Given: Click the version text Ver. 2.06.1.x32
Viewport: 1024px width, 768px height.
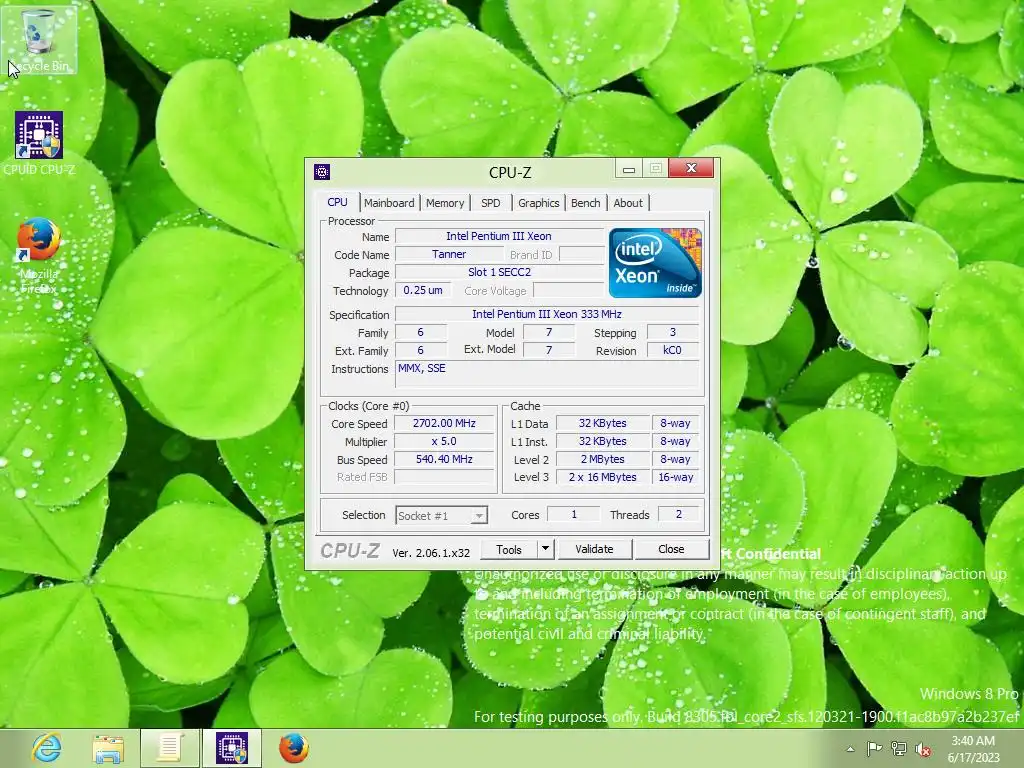Looking at the screenshot, I should coord(431,552).
